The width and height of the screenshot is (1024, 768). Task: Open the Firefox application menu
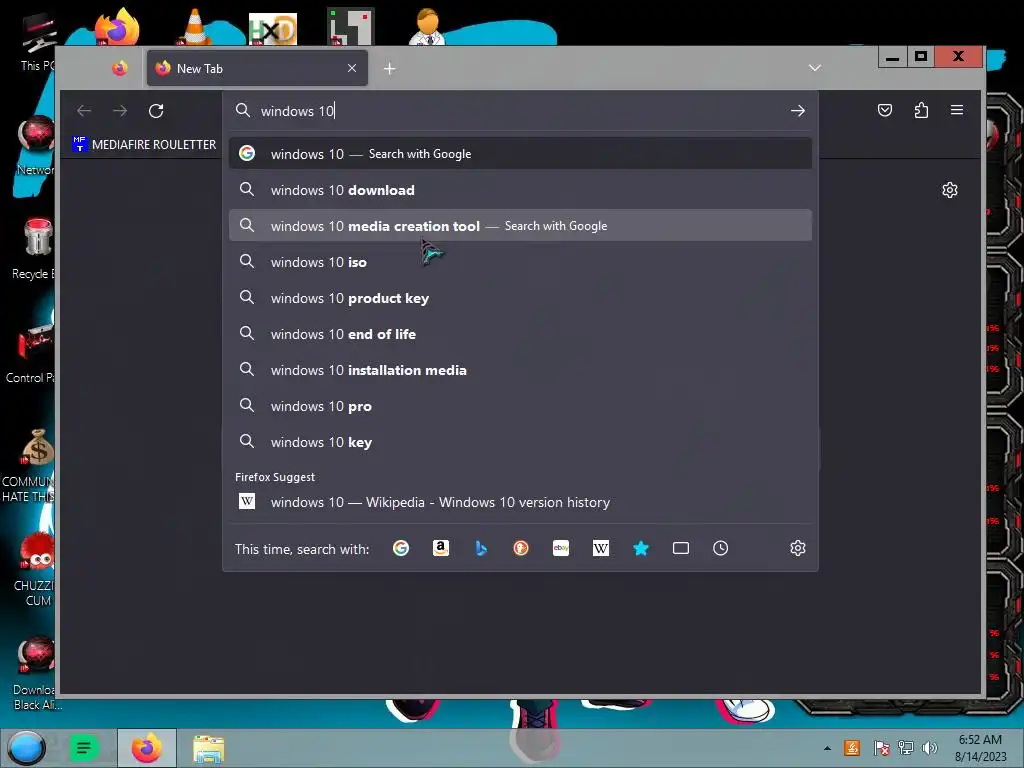pyautogui.click(x=957, y=110)
